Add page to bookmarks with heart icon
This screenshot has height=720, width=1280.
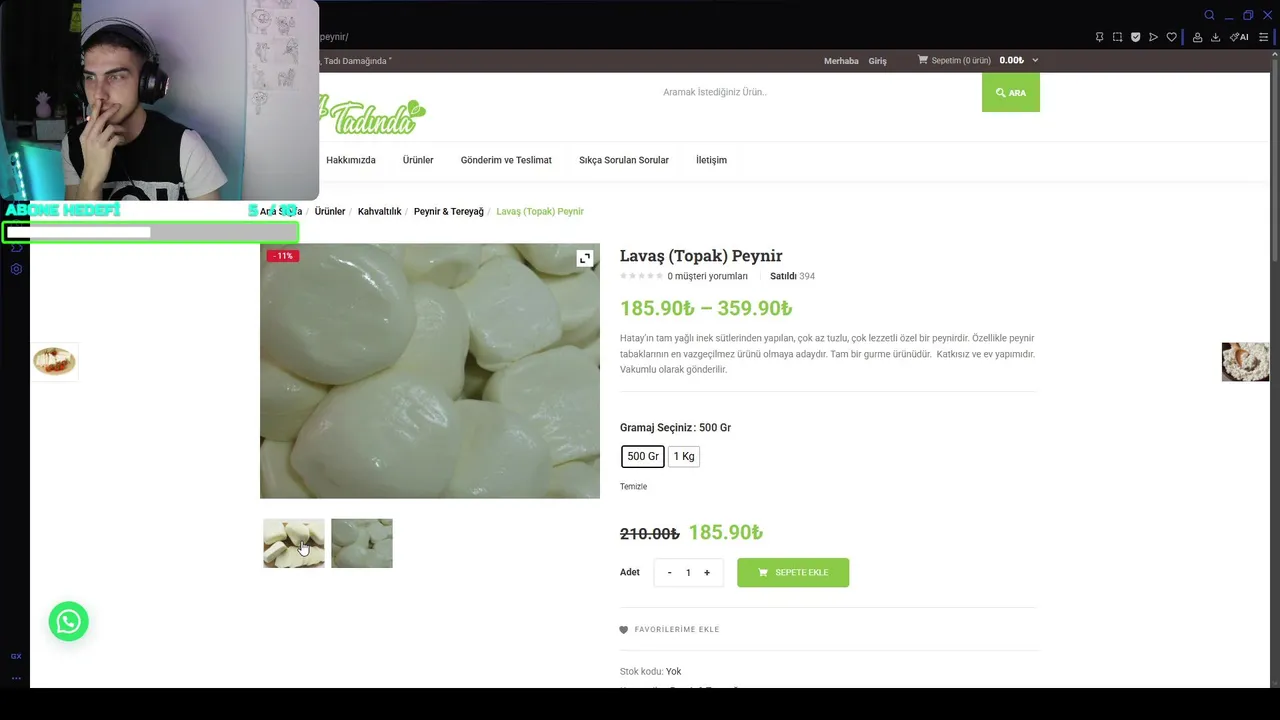[1172, 37]
